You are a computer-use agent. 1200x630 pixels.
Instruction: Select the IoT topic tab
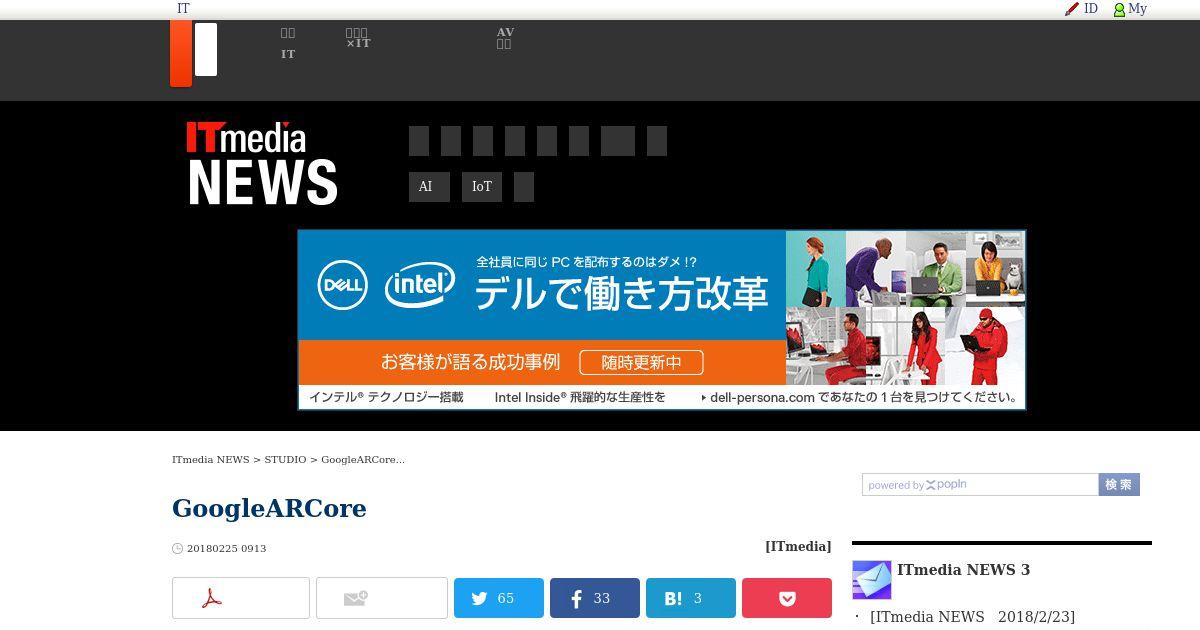pos(482,187)
